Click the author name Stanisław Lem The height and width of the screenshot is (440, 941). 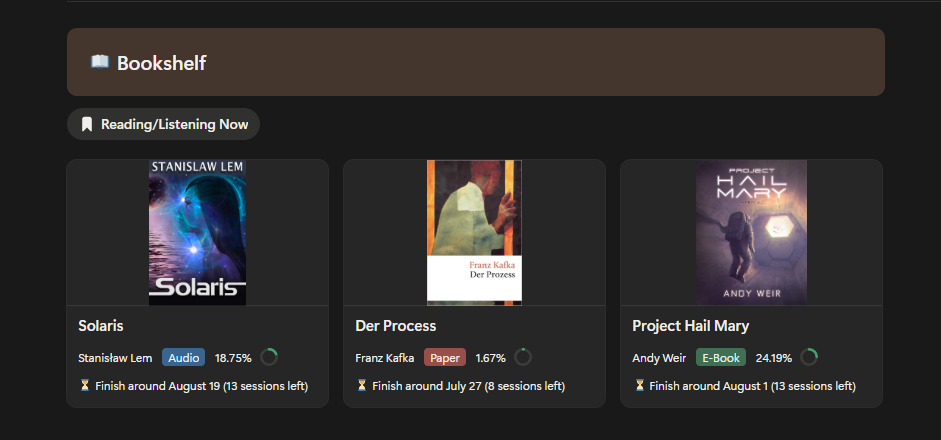(x=115, y=358)
